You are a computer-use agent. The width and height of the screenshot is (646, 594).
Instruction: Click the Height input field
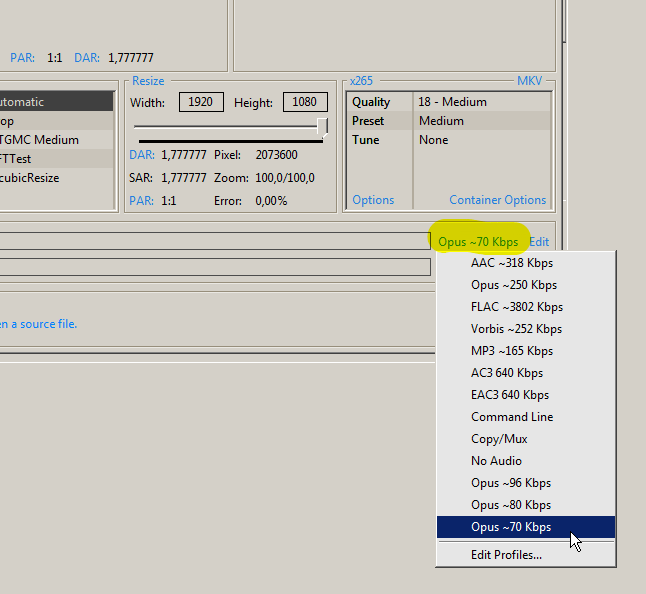305,102
